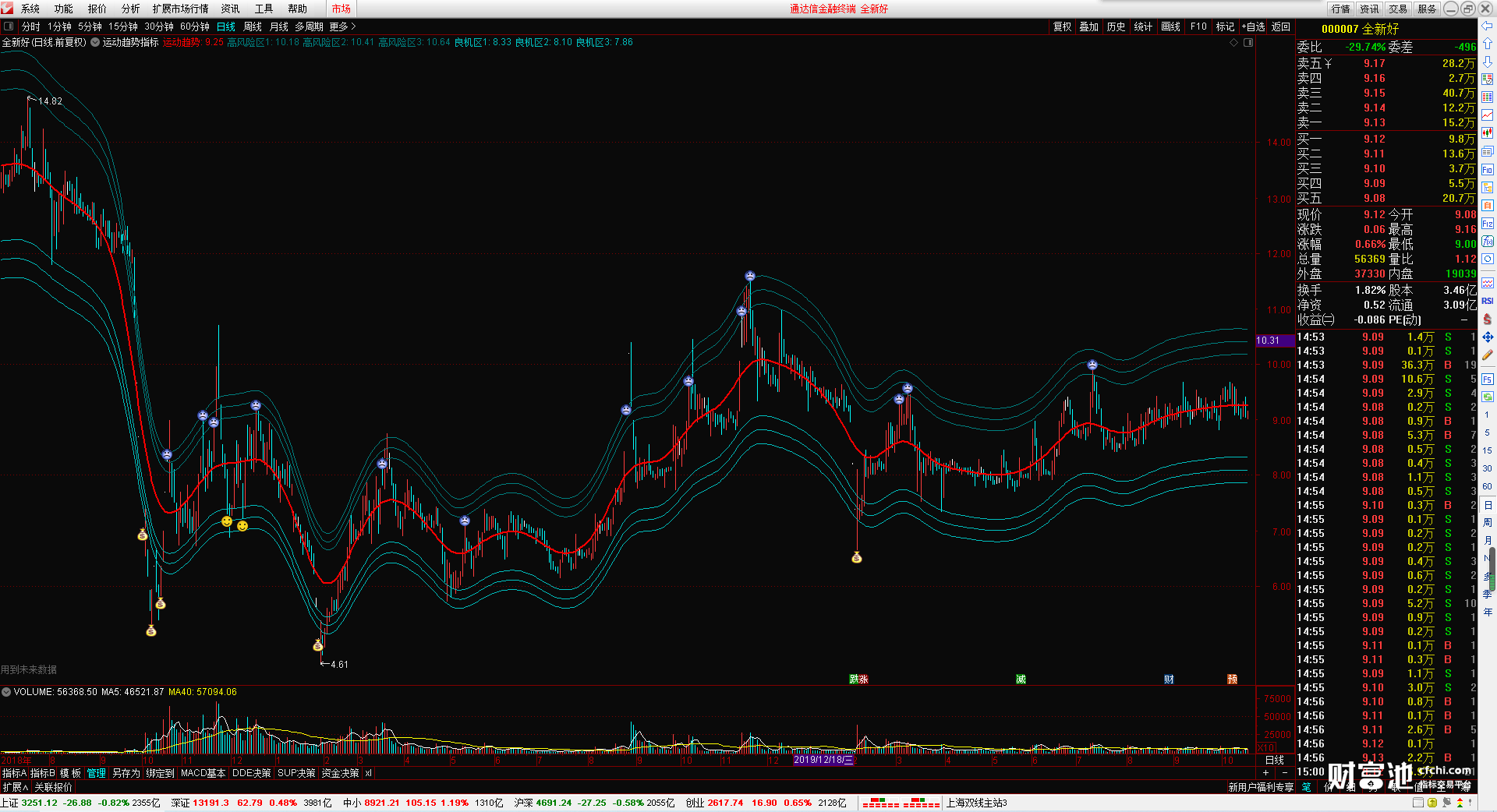The width and height of the screenshot is (1497, 812).
Task: Select 月 monthly period in right sidebar
Action: click(x=1488, y=540)
